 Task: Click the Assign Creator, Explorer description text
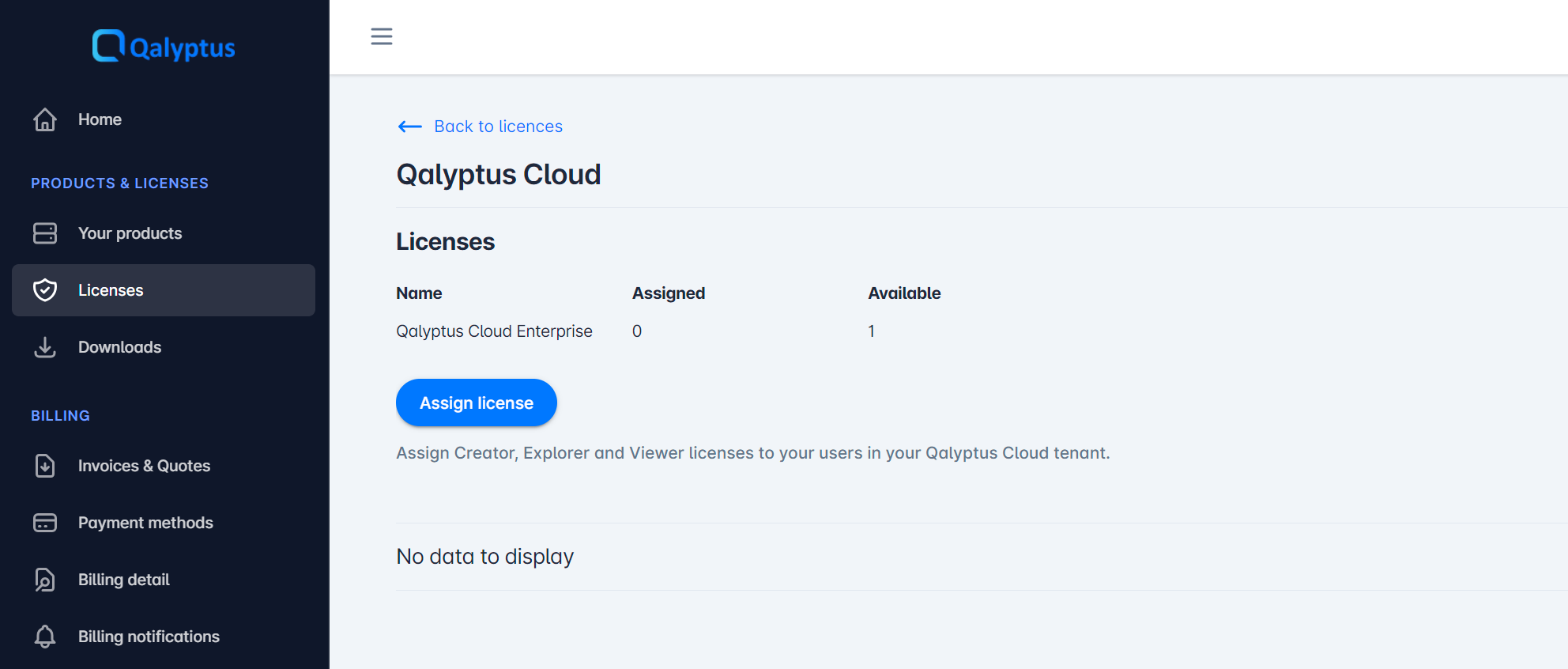click(x=752, y=453)
